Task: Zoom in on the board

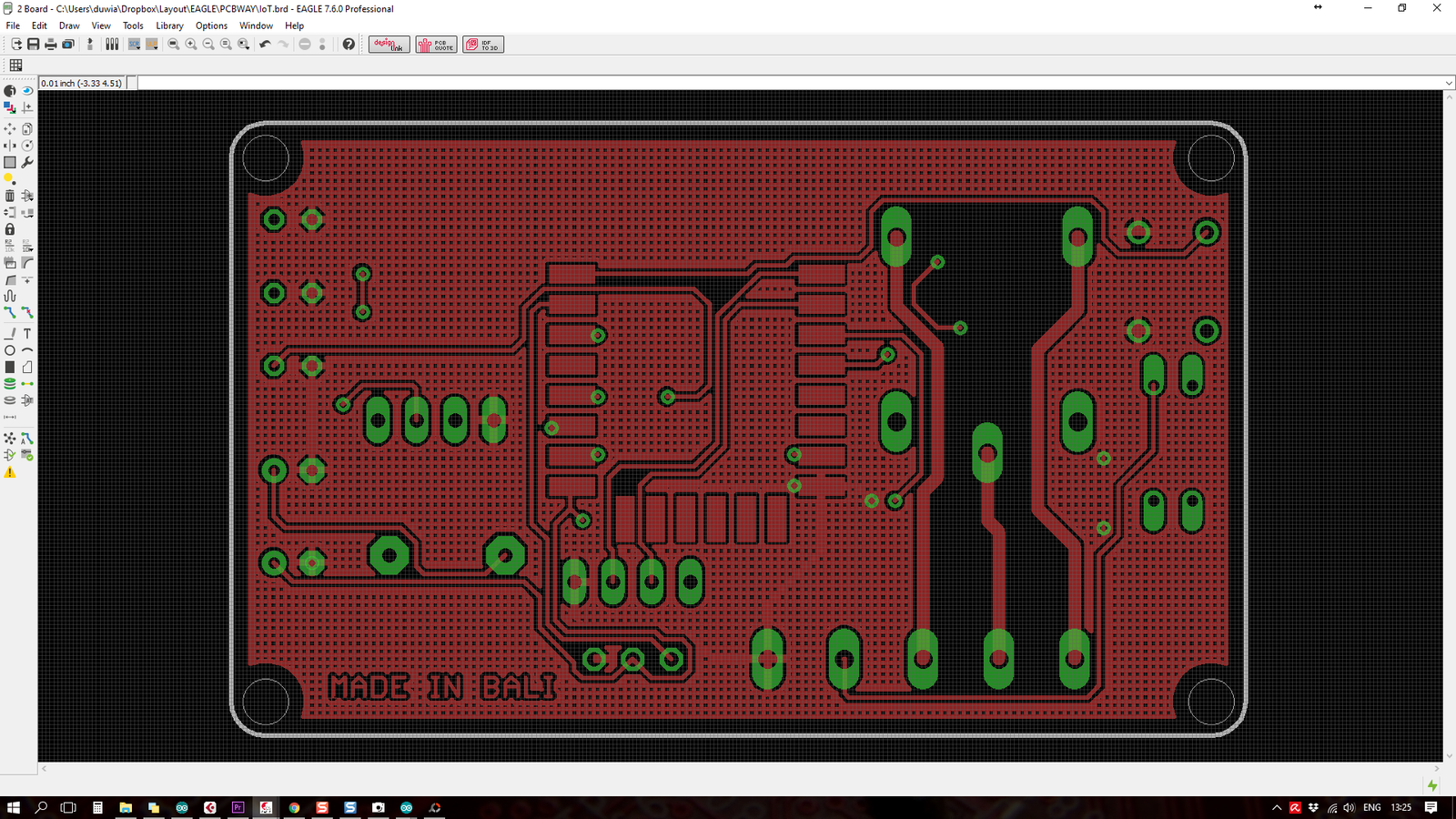Action: click(x=191, y=45)
